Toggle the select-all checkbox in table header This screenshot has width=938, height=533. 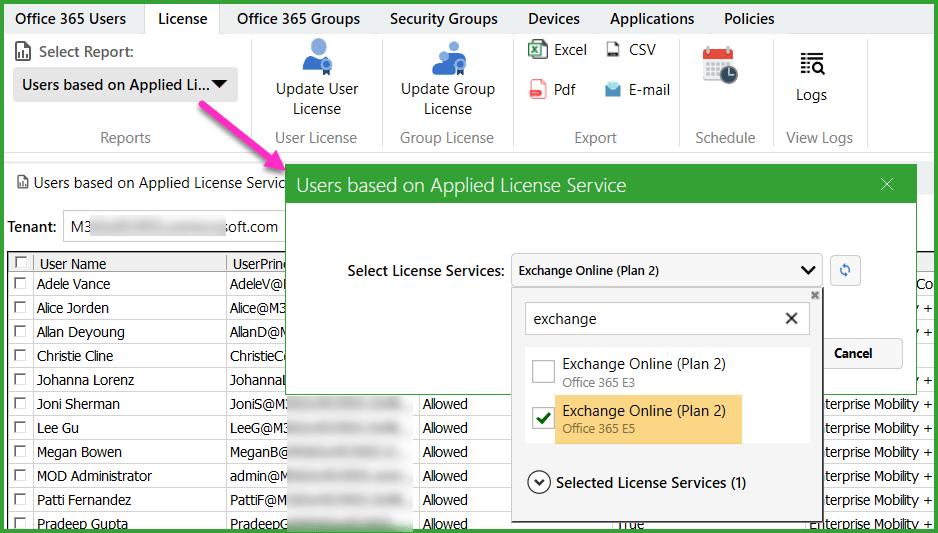(22, 263)
